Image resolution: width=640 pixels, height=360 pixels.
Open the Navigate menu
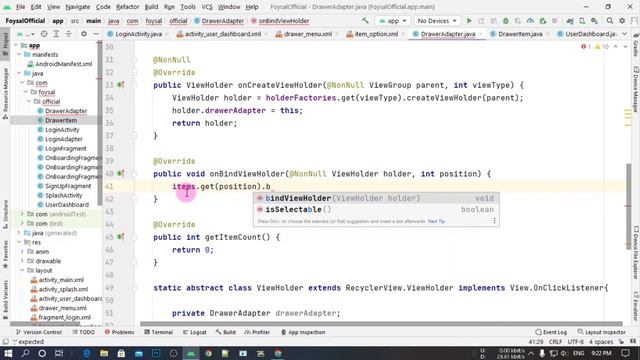coord(78,7)
